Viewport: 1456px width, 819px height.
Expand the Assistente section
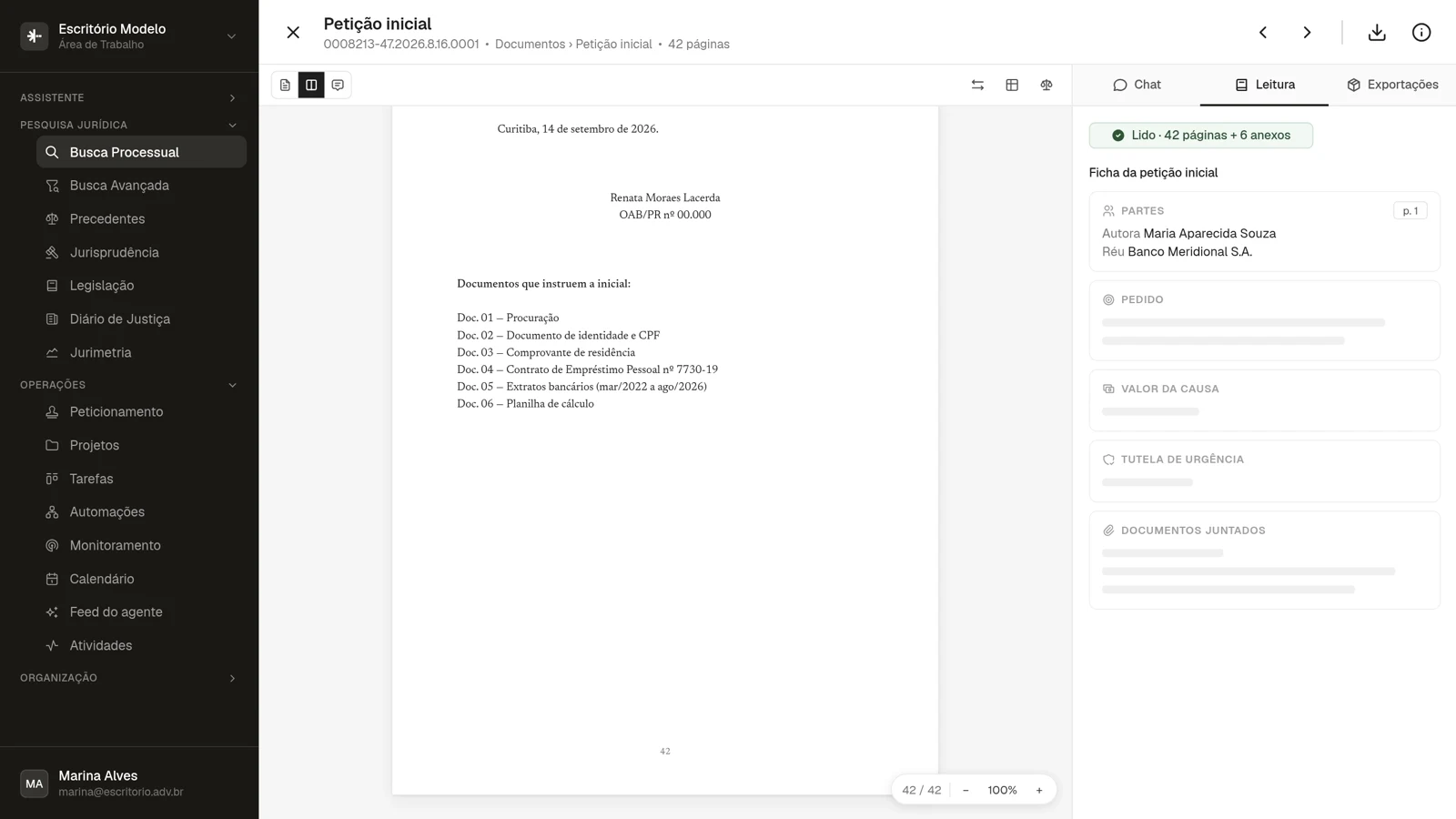click(x=129, y=97)
